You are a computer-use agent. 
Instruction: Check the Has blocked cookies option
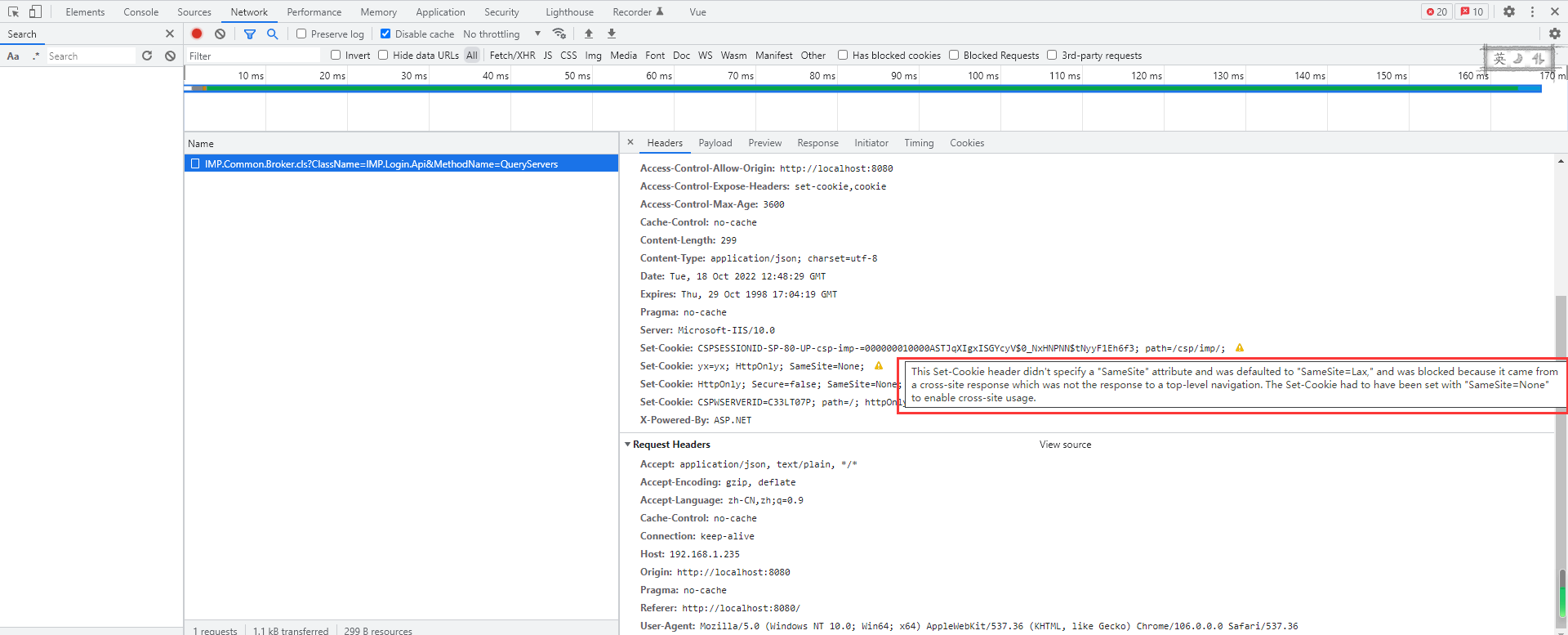pos(843,56)
